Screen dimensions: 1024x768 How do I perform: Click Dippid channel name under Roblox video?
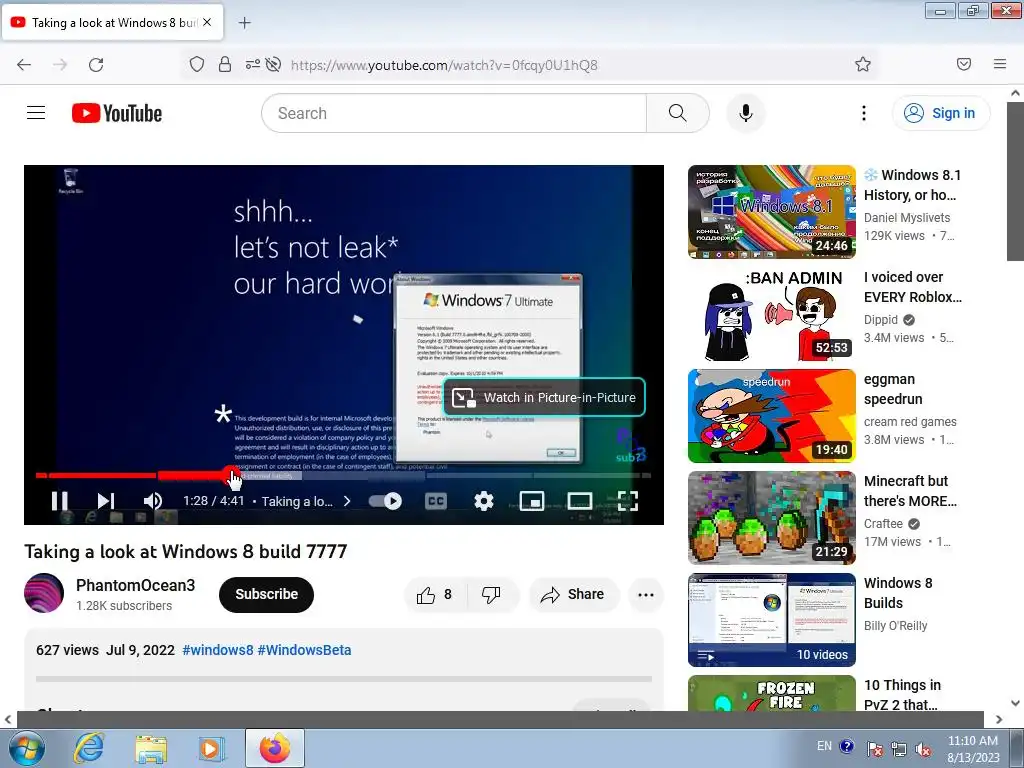[881, 319]
